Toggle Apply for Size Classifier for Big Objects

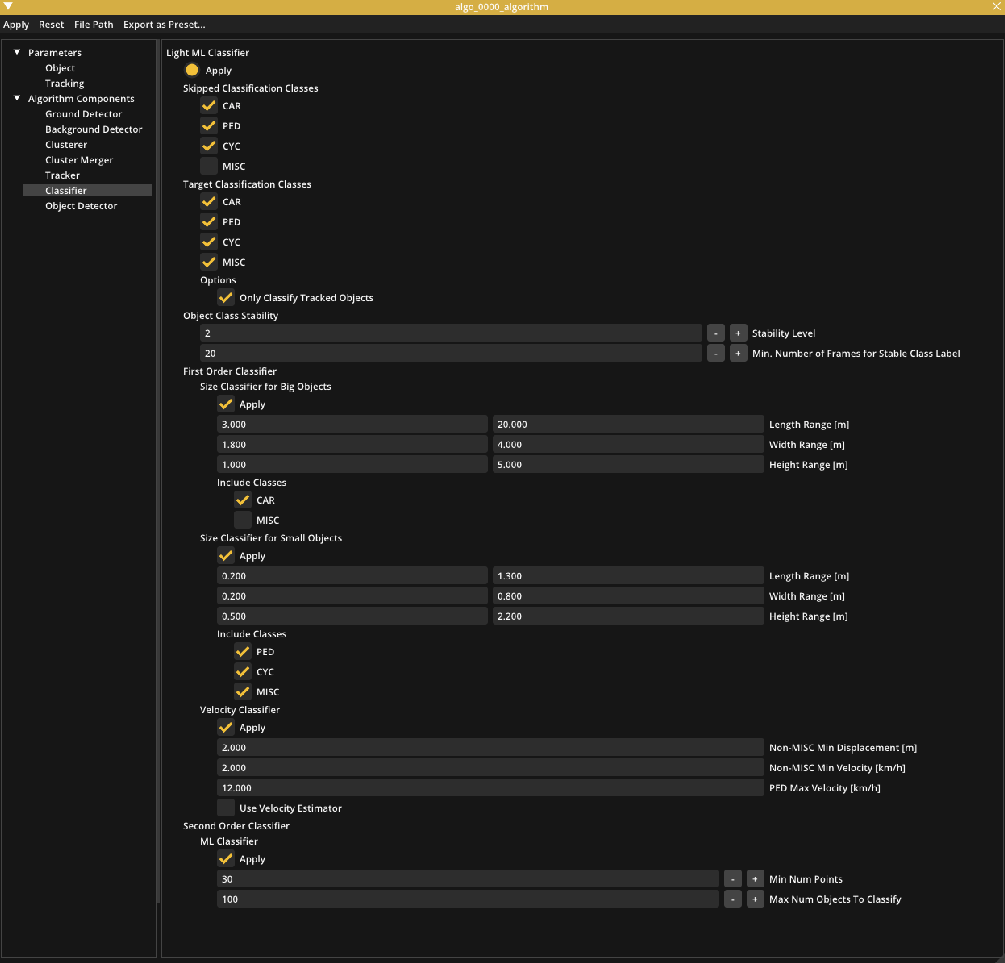(226, 405)
